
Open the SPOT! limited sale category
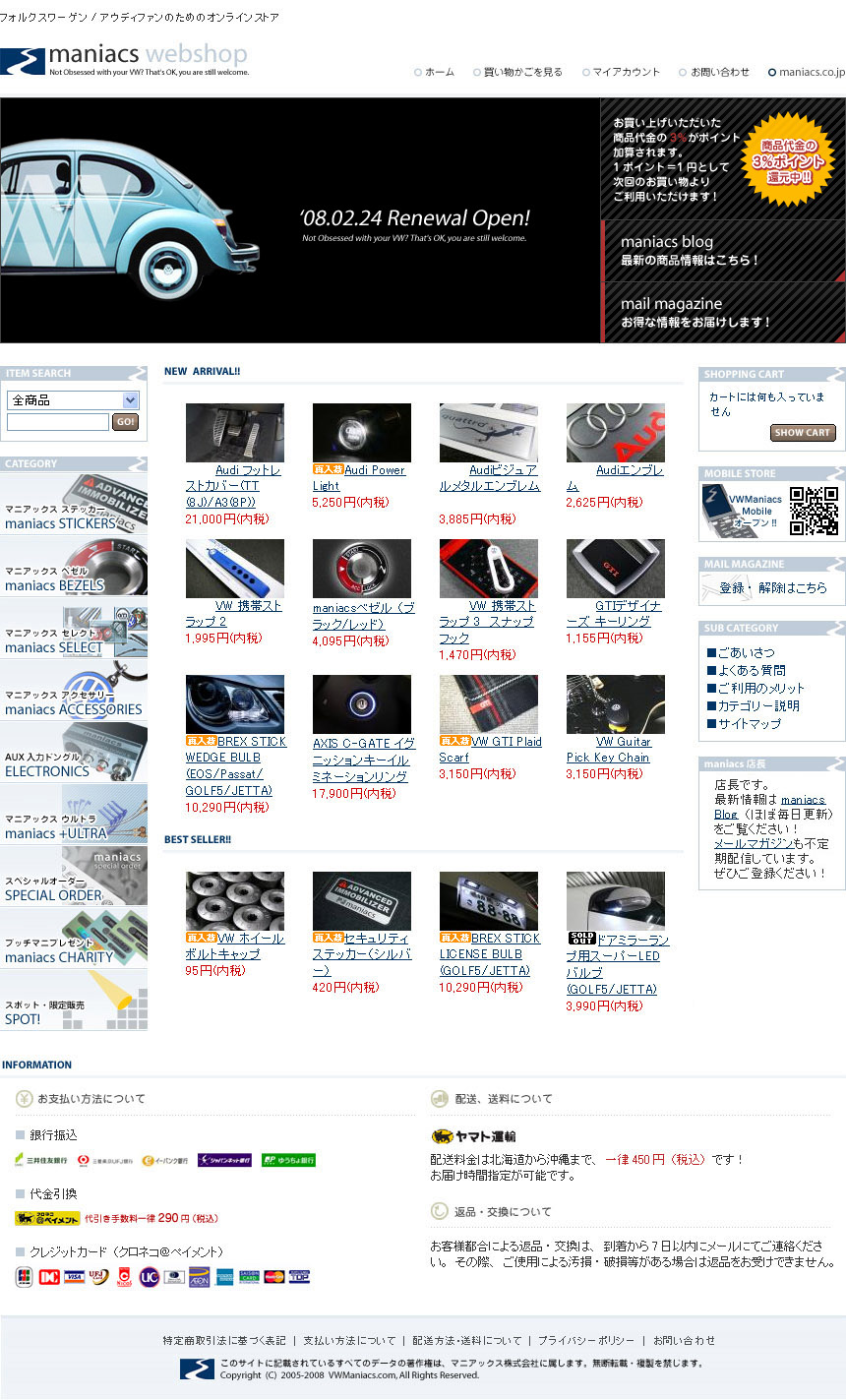(74, 1000)
